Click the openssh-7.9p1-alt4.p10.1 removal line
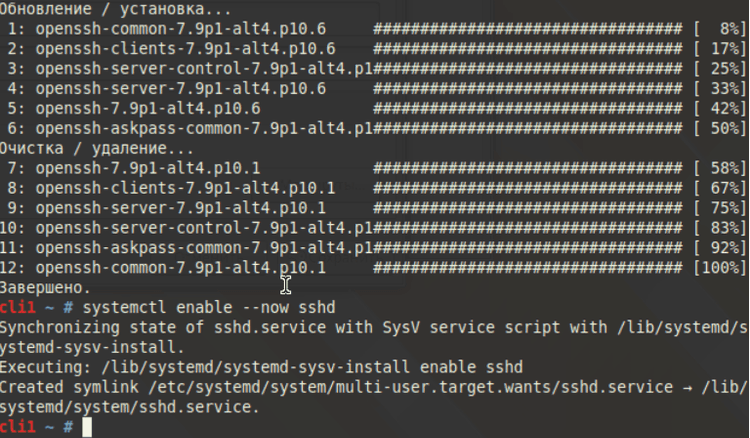 (x=375, y=168)
